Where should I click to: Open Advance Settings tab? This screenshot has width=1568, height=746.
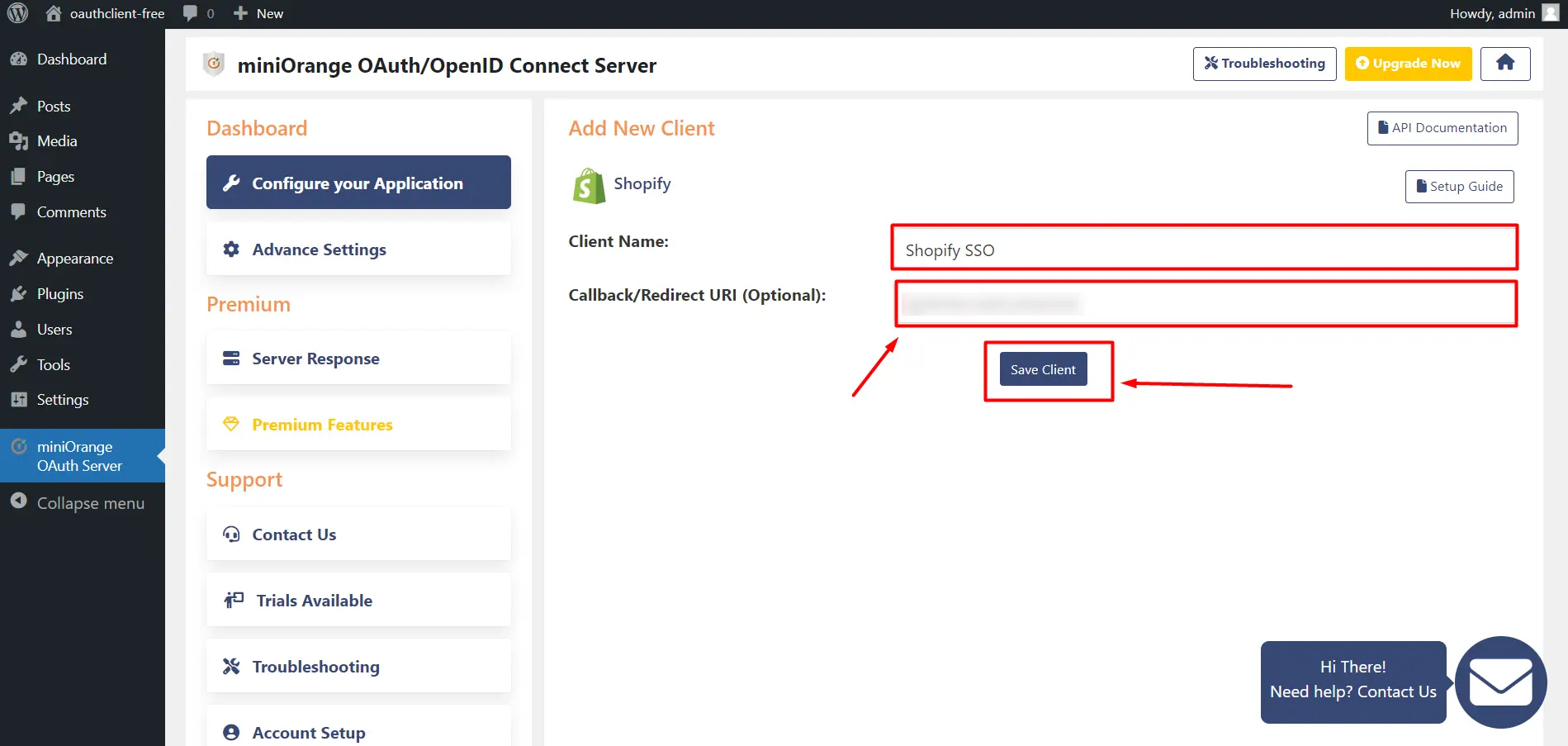click(x=358, y=249)
